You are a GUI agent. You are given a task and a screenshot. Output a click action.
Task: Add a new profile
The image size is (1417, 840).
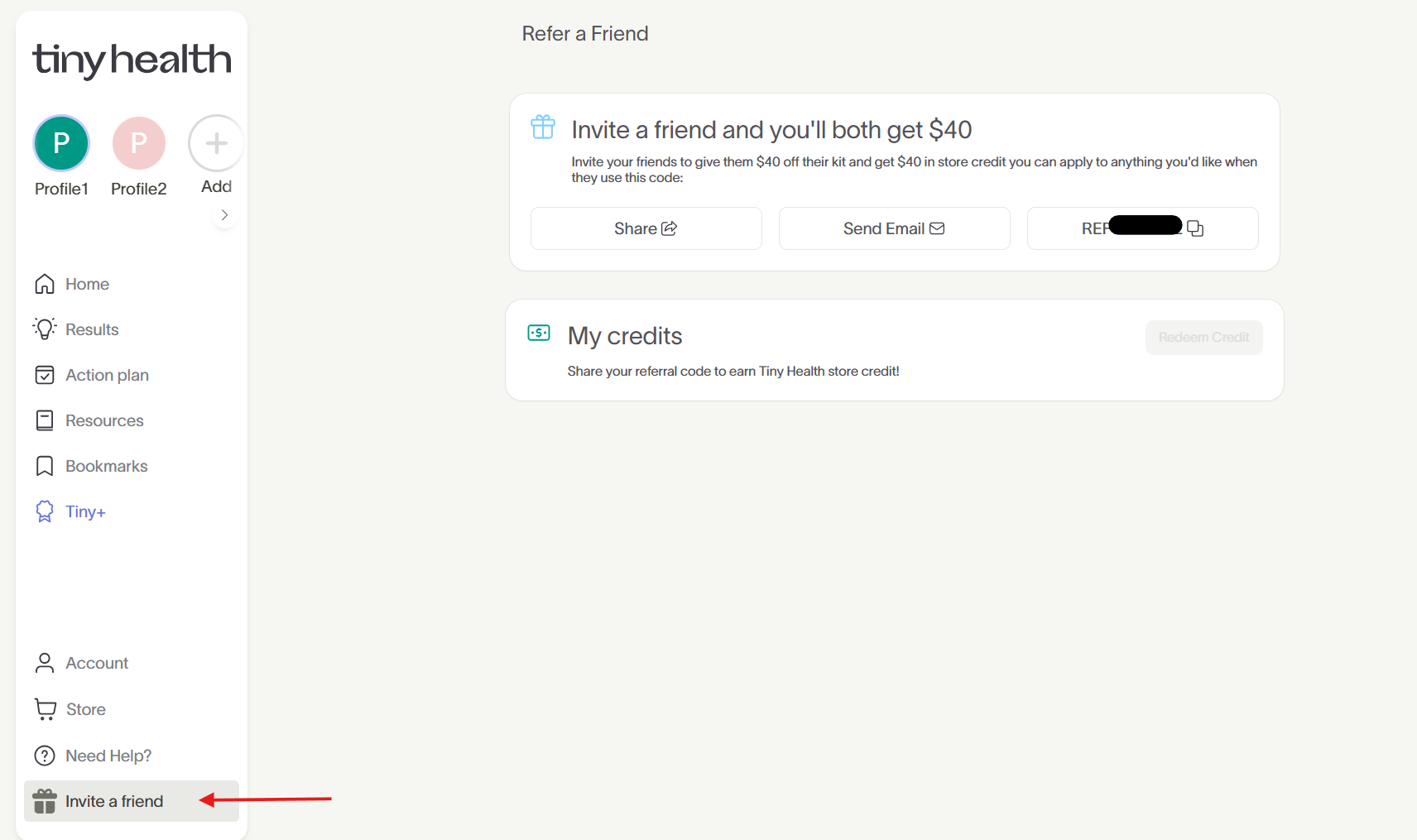(x=215, y=142)
